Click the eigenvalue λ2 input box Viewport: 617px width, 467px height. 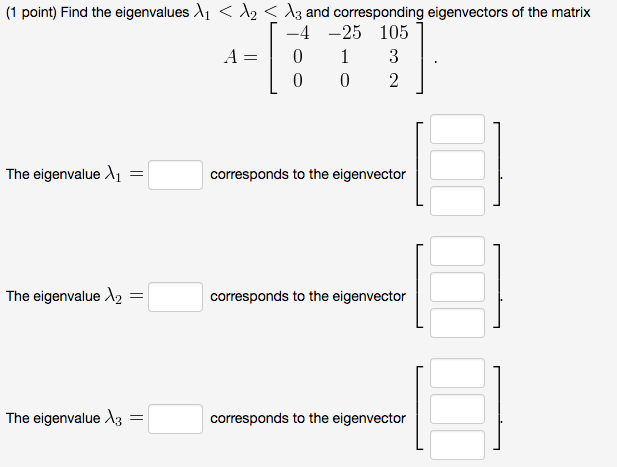pyautogui.click(x=175, y=297)
